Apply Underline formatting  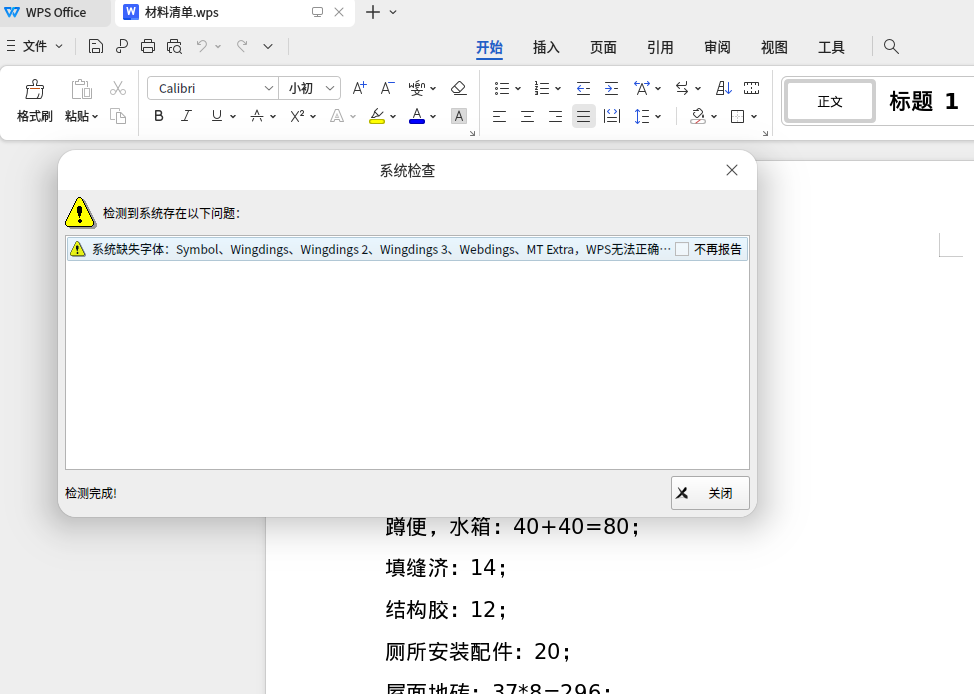(216, 116)
